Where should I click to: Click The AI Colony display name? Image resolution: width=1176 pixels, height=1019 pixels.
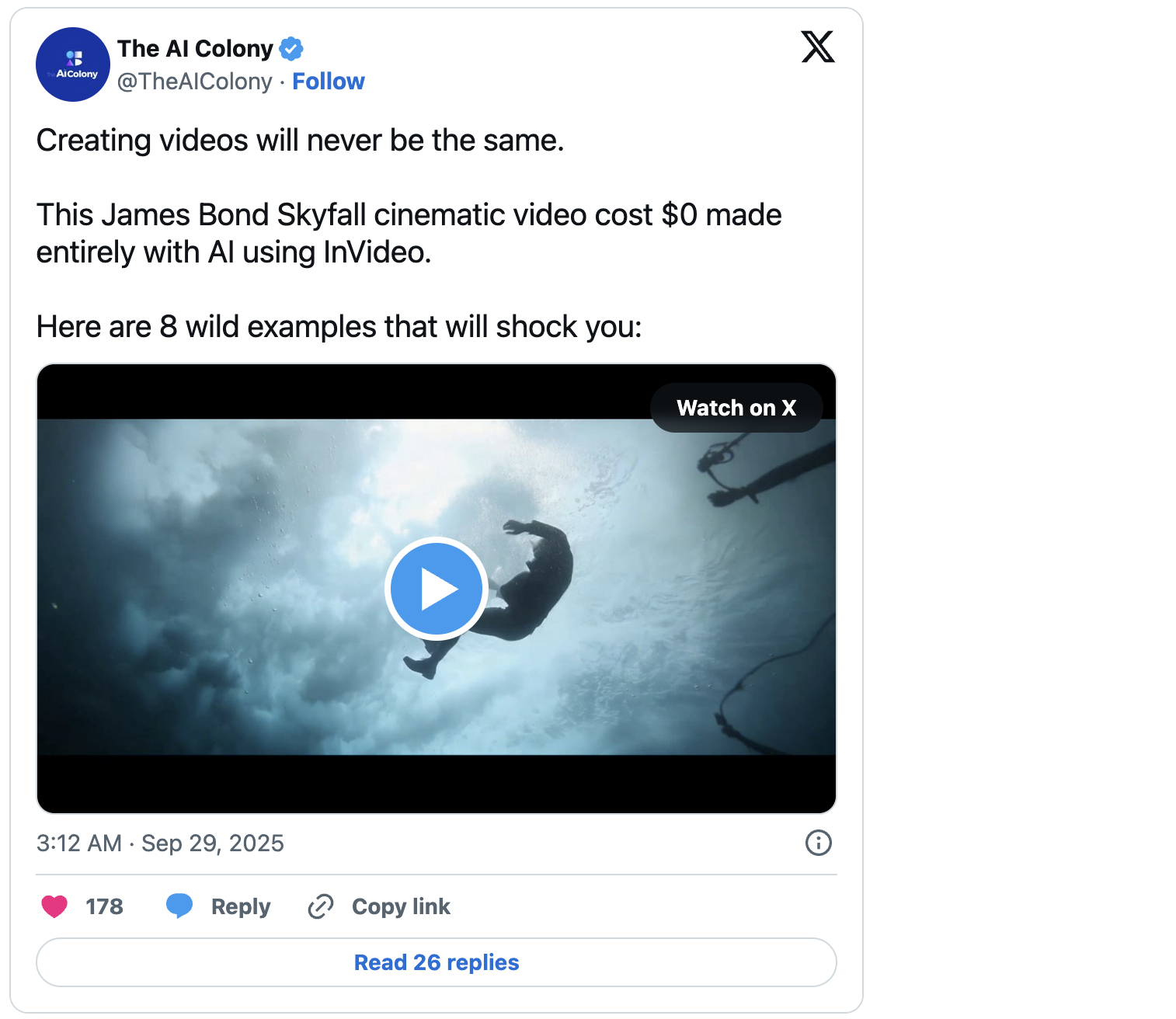(195, 49)
